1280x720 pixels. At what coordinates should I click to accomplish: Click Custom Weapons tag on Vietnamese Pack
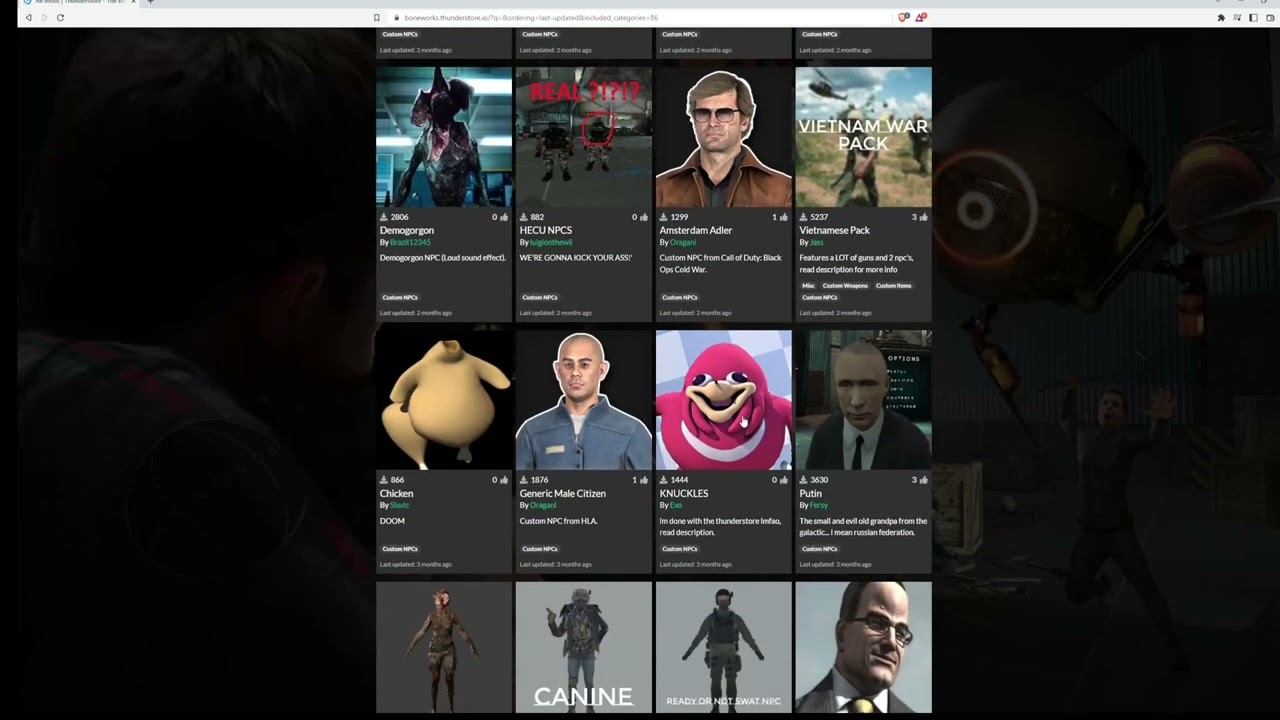pyautogui.click(x=845, y=286)
